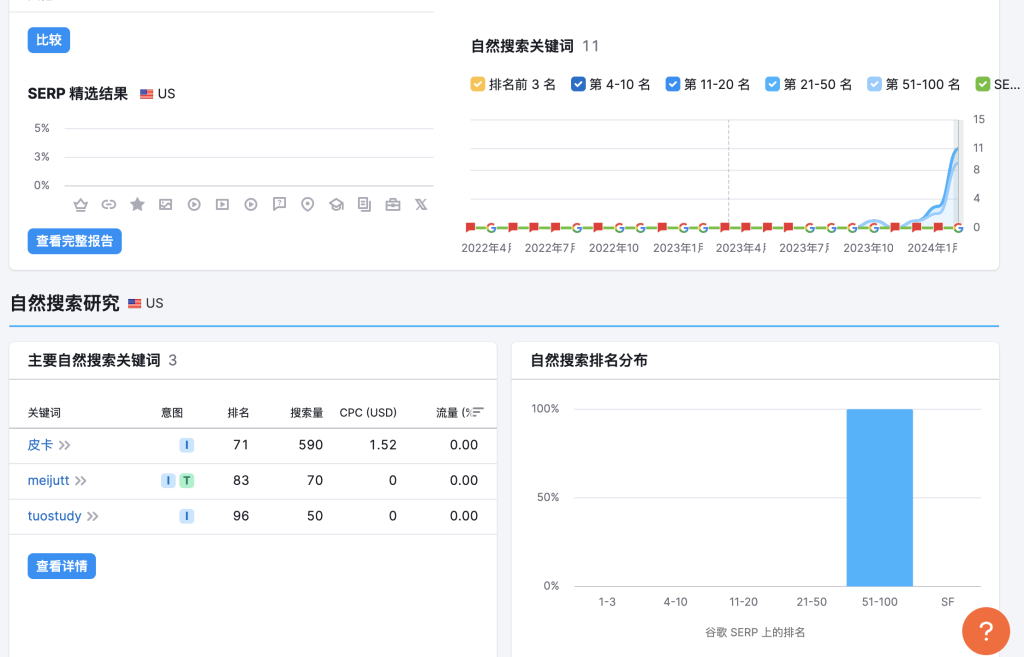This screenshot has width=1024, height=657.
Task: Sort by the 关键词 column header
Action: click(x=44, y=413)
